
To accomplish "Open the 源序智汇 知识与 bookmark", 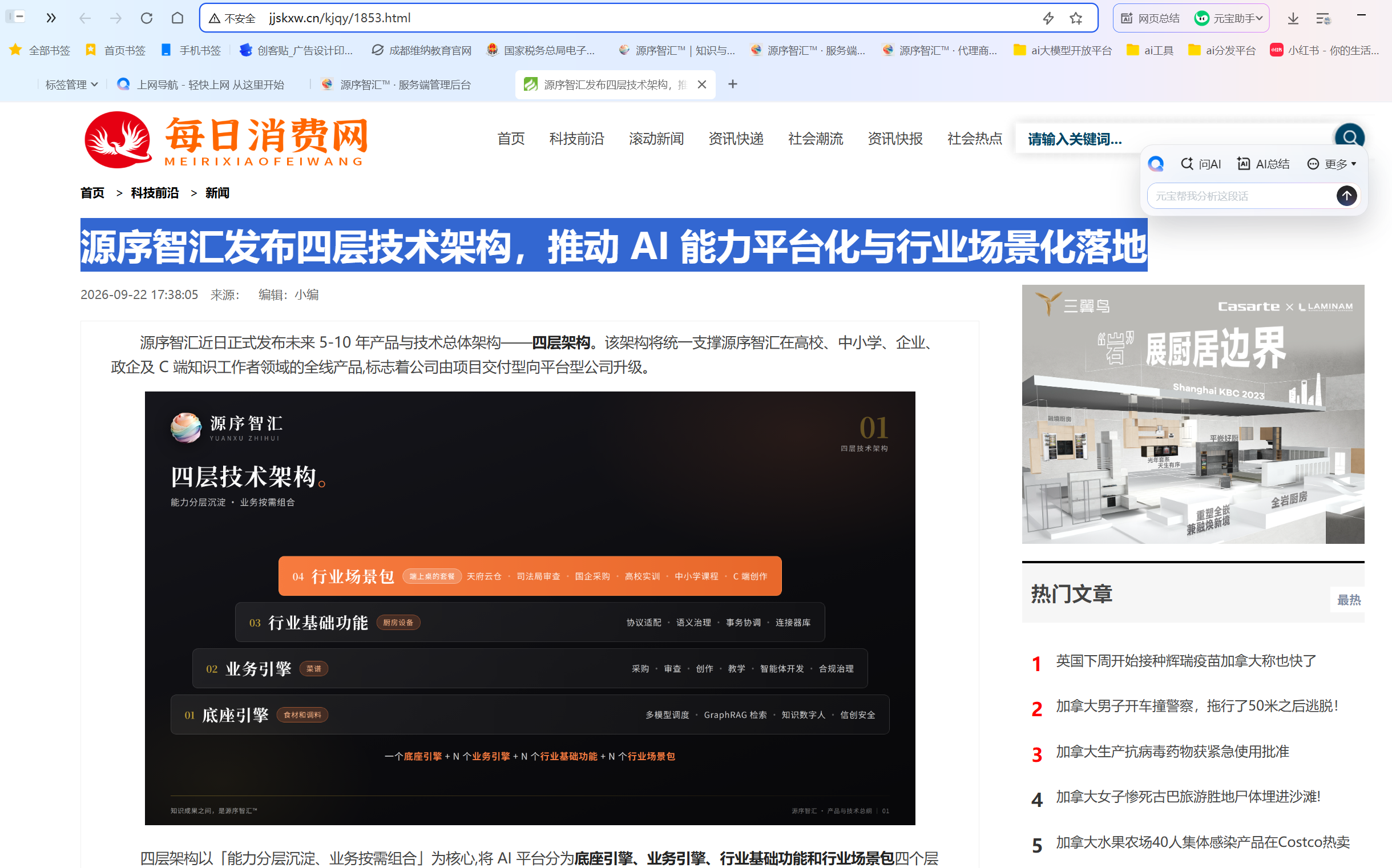I will tap(676, 50).
